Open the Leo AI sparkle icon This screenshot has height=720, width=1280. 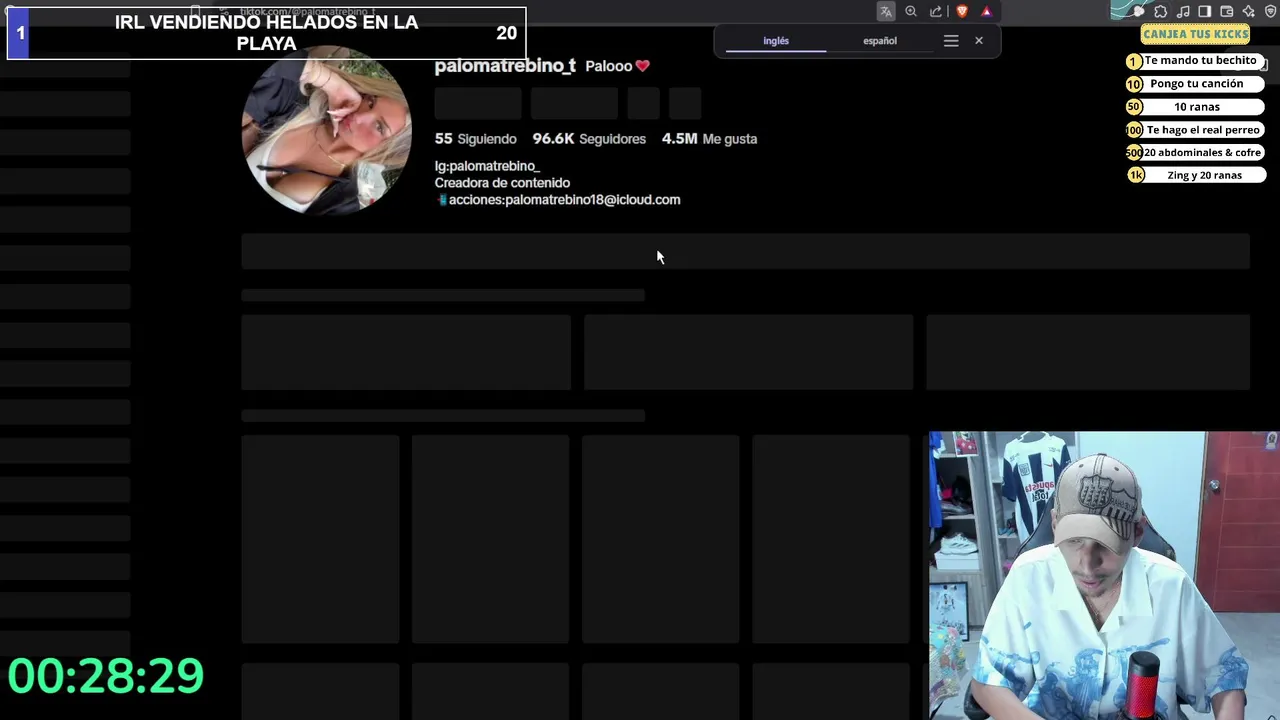(x=1249, y=11)
